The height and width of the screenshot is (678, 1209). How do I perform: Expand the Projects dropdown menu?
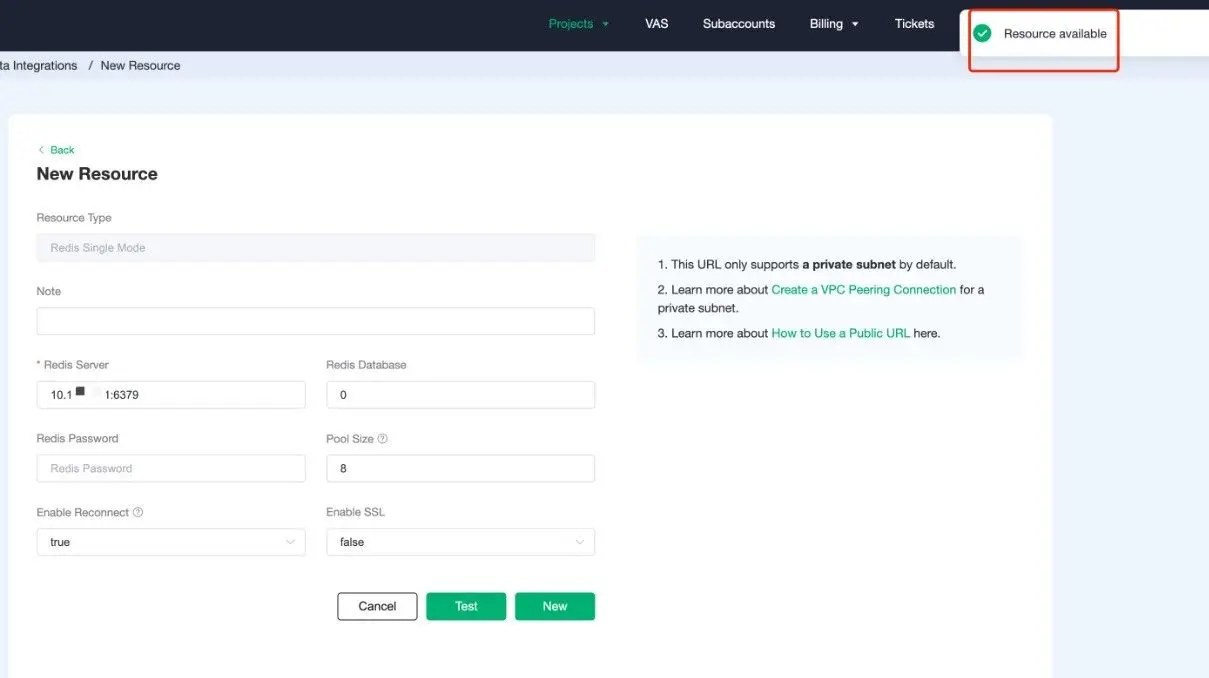(x=578, y=23)
